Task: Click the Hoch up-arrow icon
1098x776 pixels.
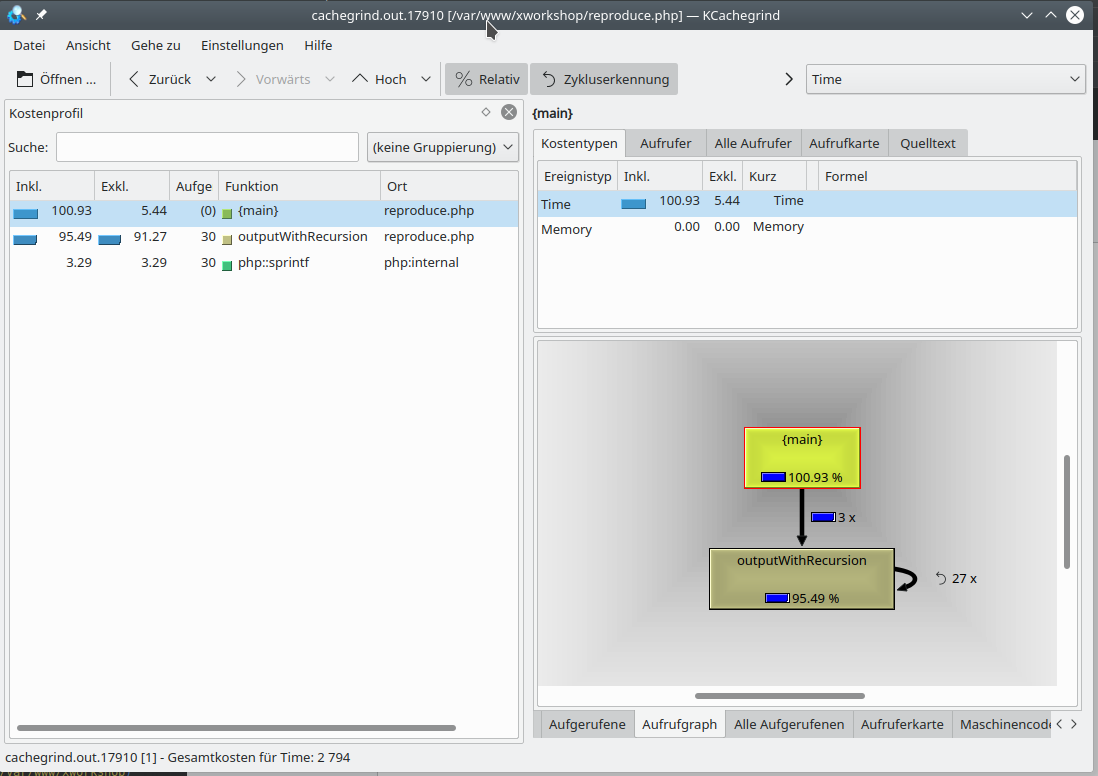Action: [x=361, y=79]
